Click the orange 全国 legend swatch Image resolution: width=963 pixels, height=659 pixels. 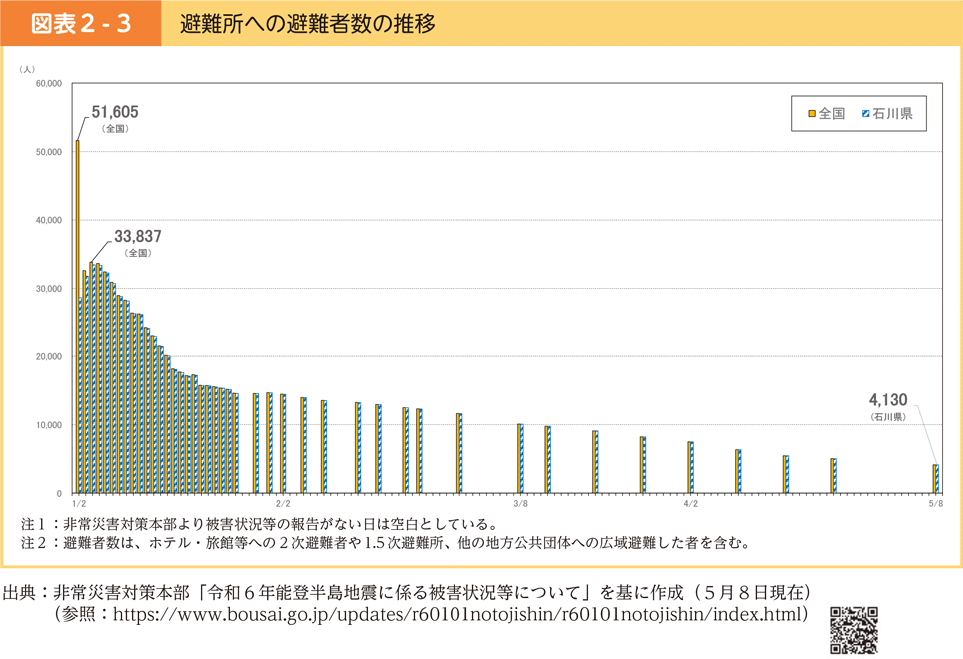812,114
